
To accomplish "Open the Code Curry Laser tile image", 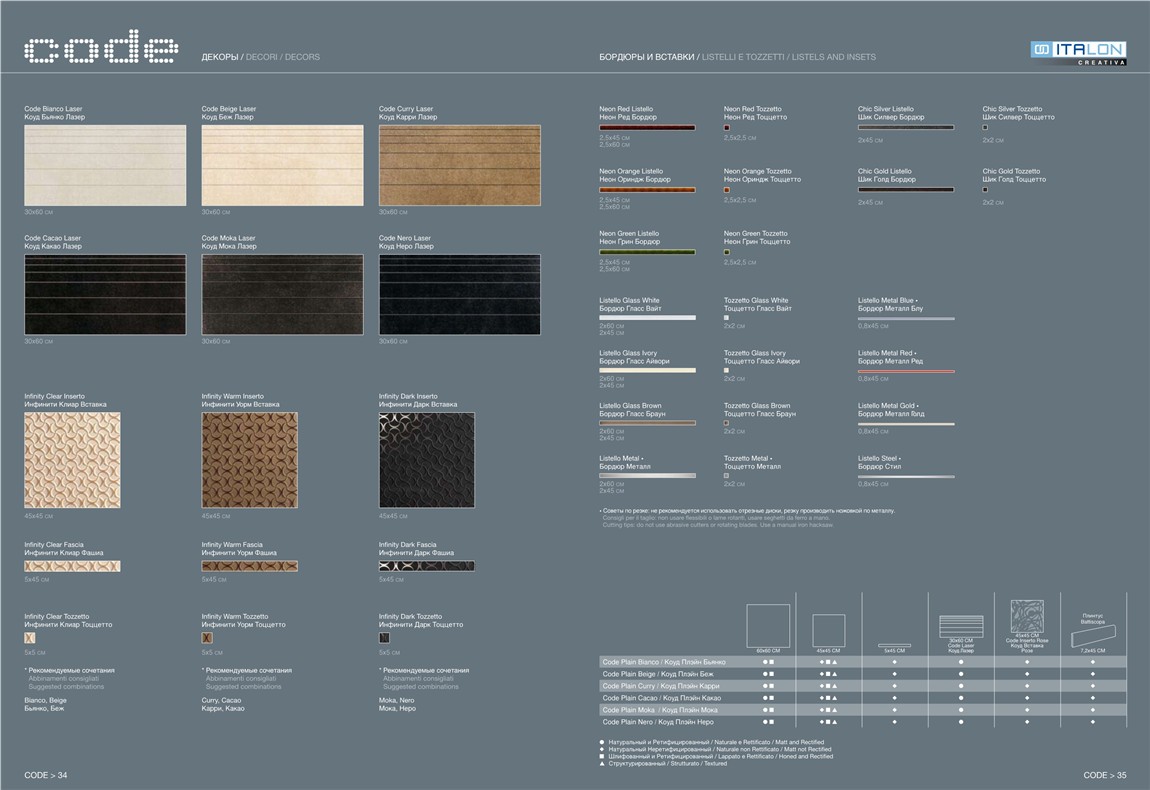I will click(460, 165).
